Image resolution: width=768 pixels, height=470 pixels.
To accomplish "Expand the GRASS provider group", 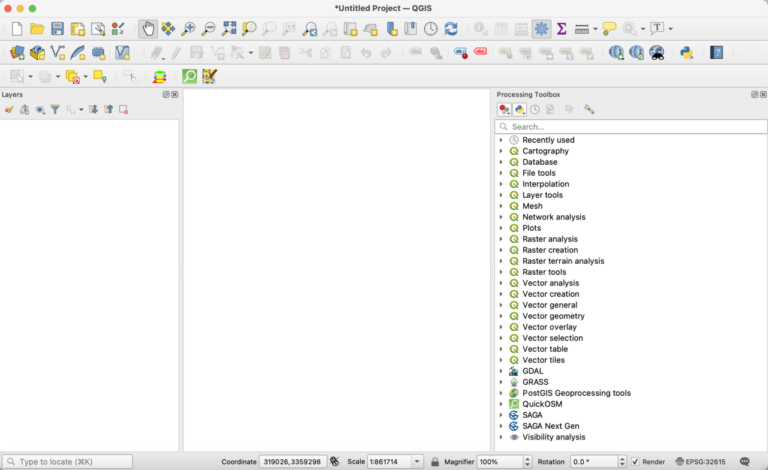I will (x=501, y=382).
